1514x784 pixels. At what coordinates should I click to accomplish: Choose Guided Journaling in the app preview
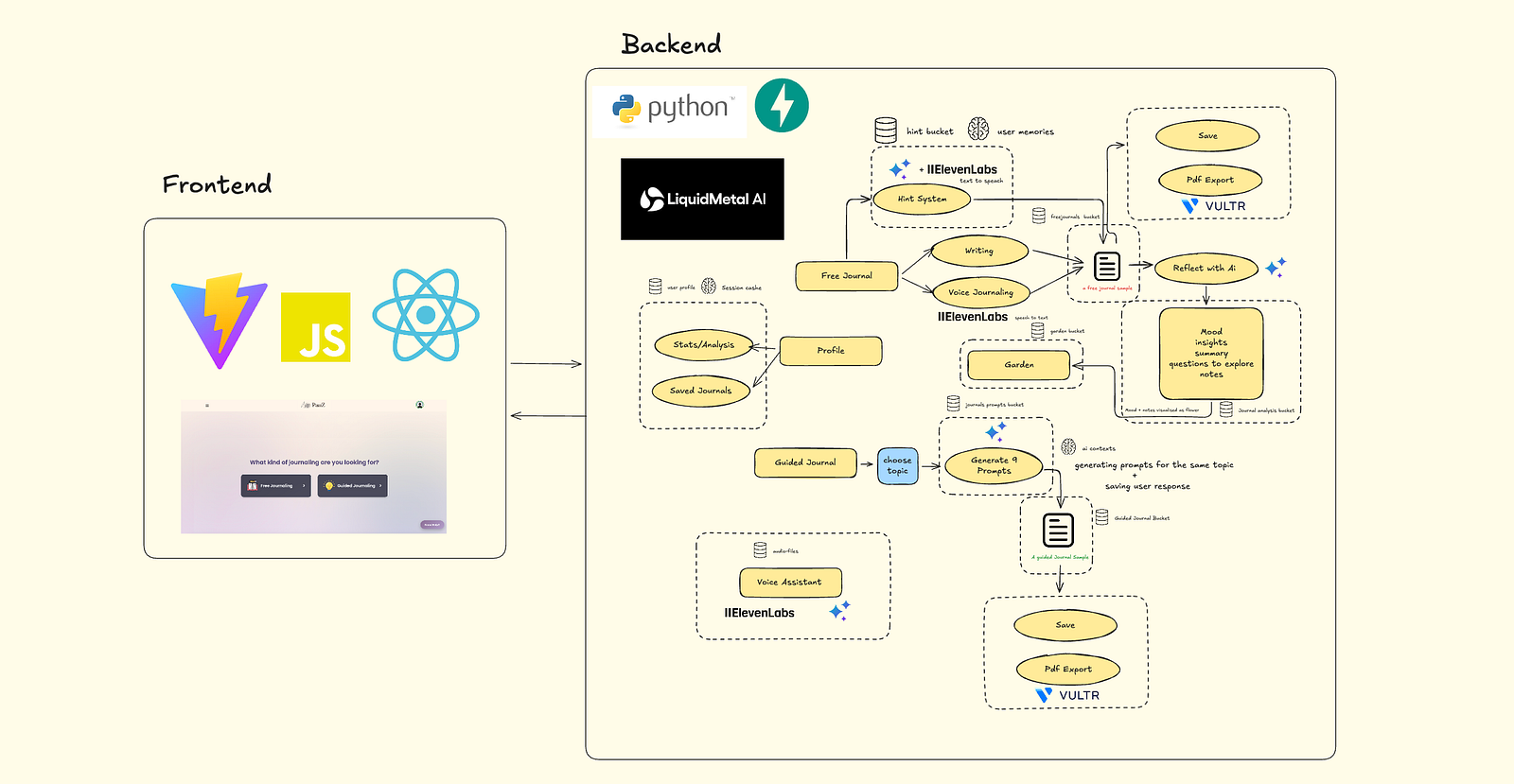coord(353,485)
